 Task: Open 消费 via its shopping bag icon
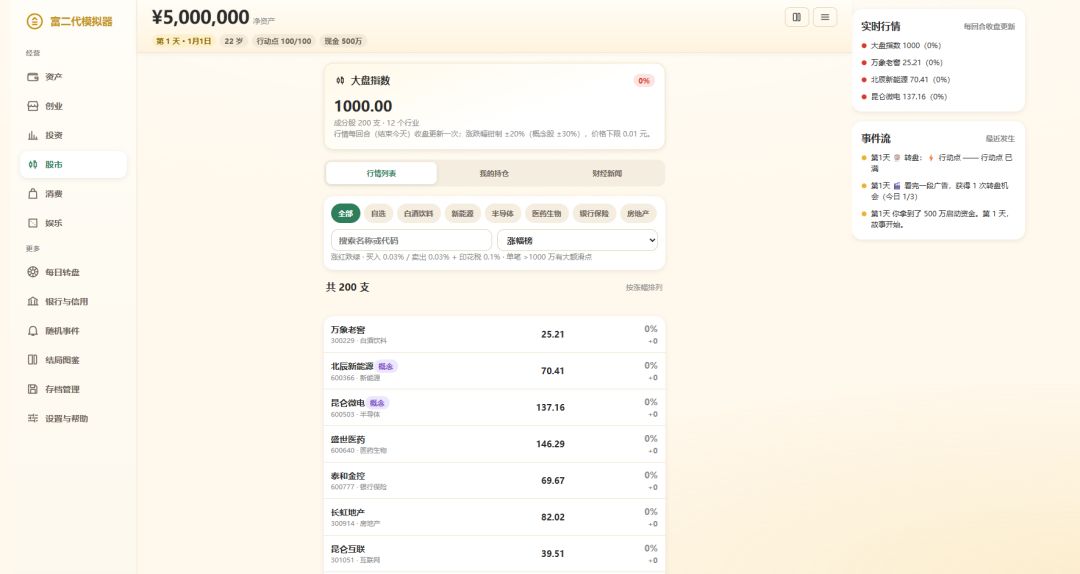point(32,194)
